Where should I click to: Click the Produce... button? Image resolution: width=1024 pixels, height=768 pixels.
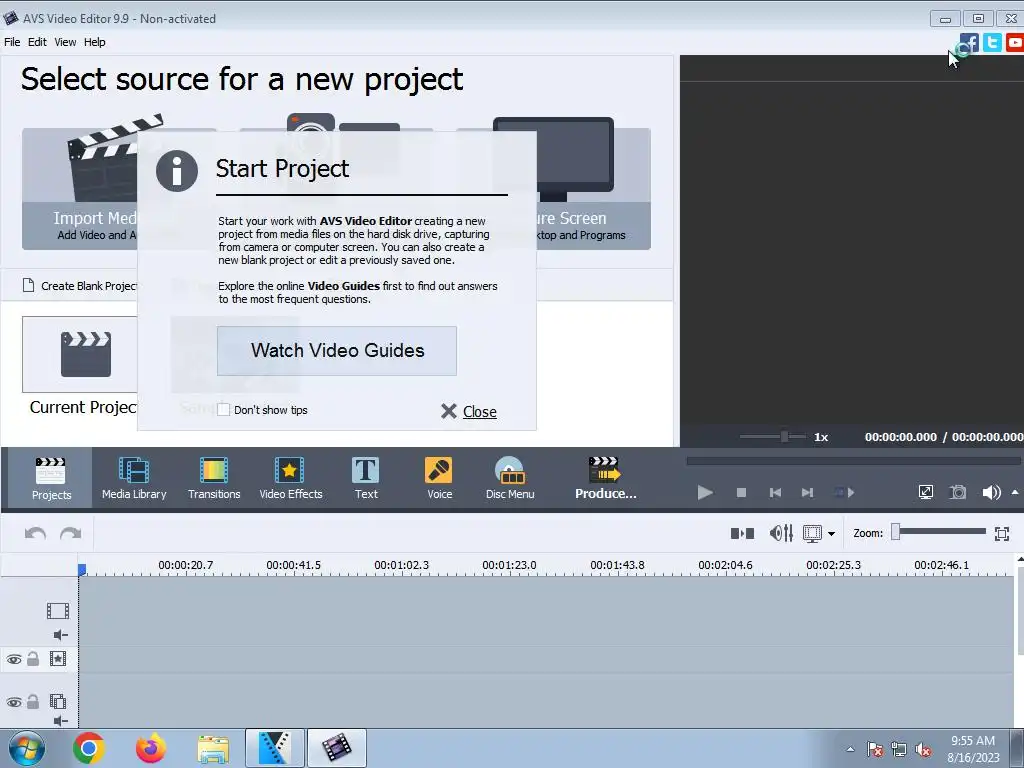[605, 479]
